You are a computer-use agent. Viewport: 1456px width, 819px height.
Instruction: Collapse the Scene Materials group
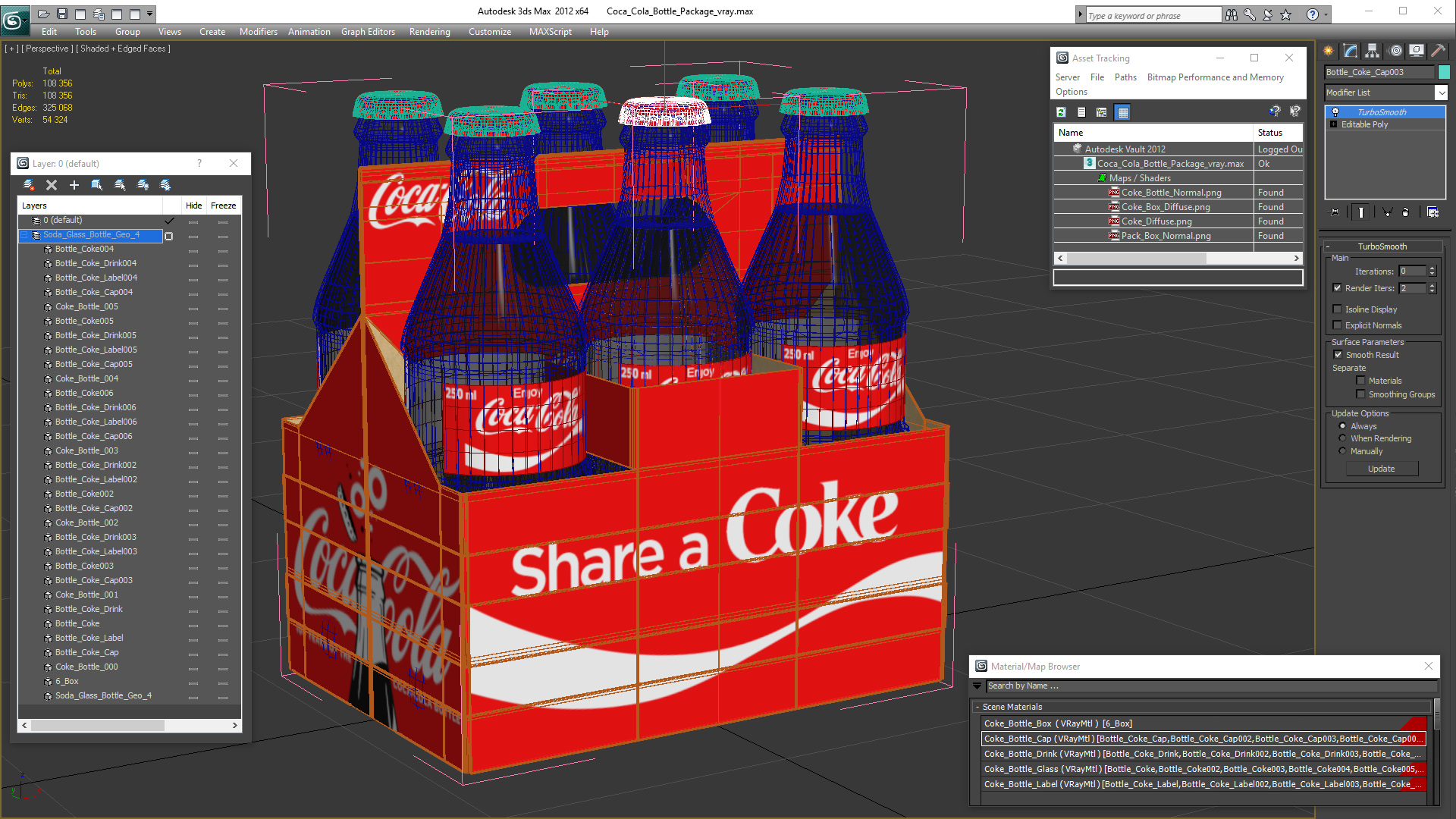coord(977,707)
